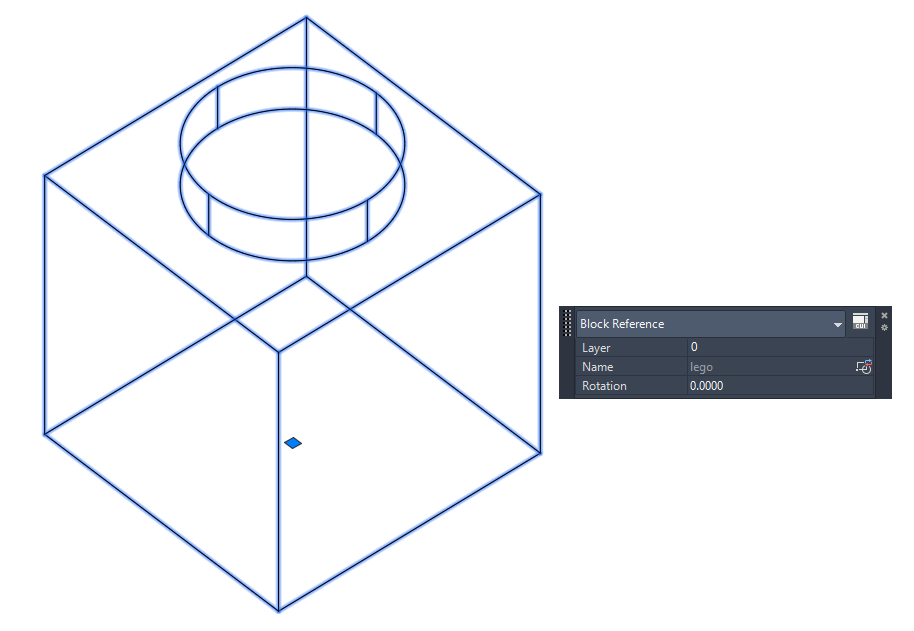This screenshot has width=914, height=631.
Task: Click the 'Rotation' property label
Action: 604,386
